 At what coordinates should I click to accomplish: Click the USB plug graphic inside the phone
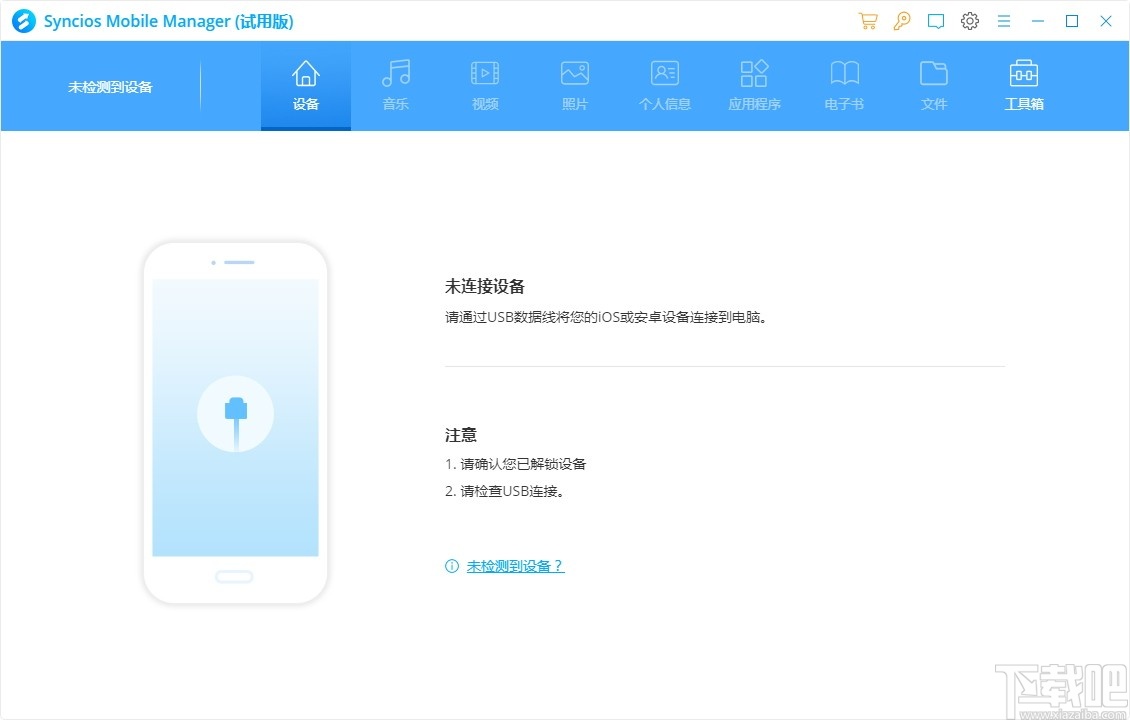tap(234, 414)
